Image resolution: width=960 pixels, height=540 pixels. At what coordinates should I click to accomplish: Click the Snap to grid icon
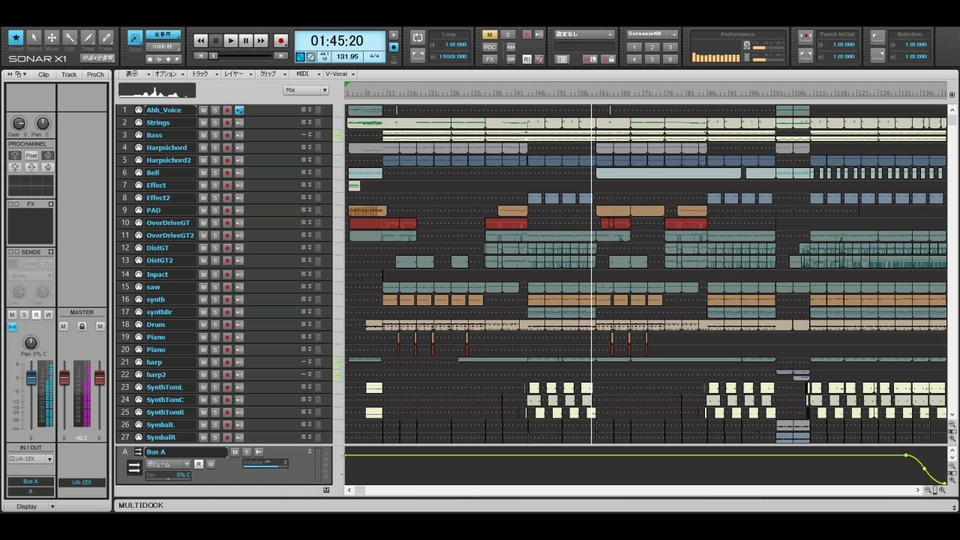click(135, 38)
